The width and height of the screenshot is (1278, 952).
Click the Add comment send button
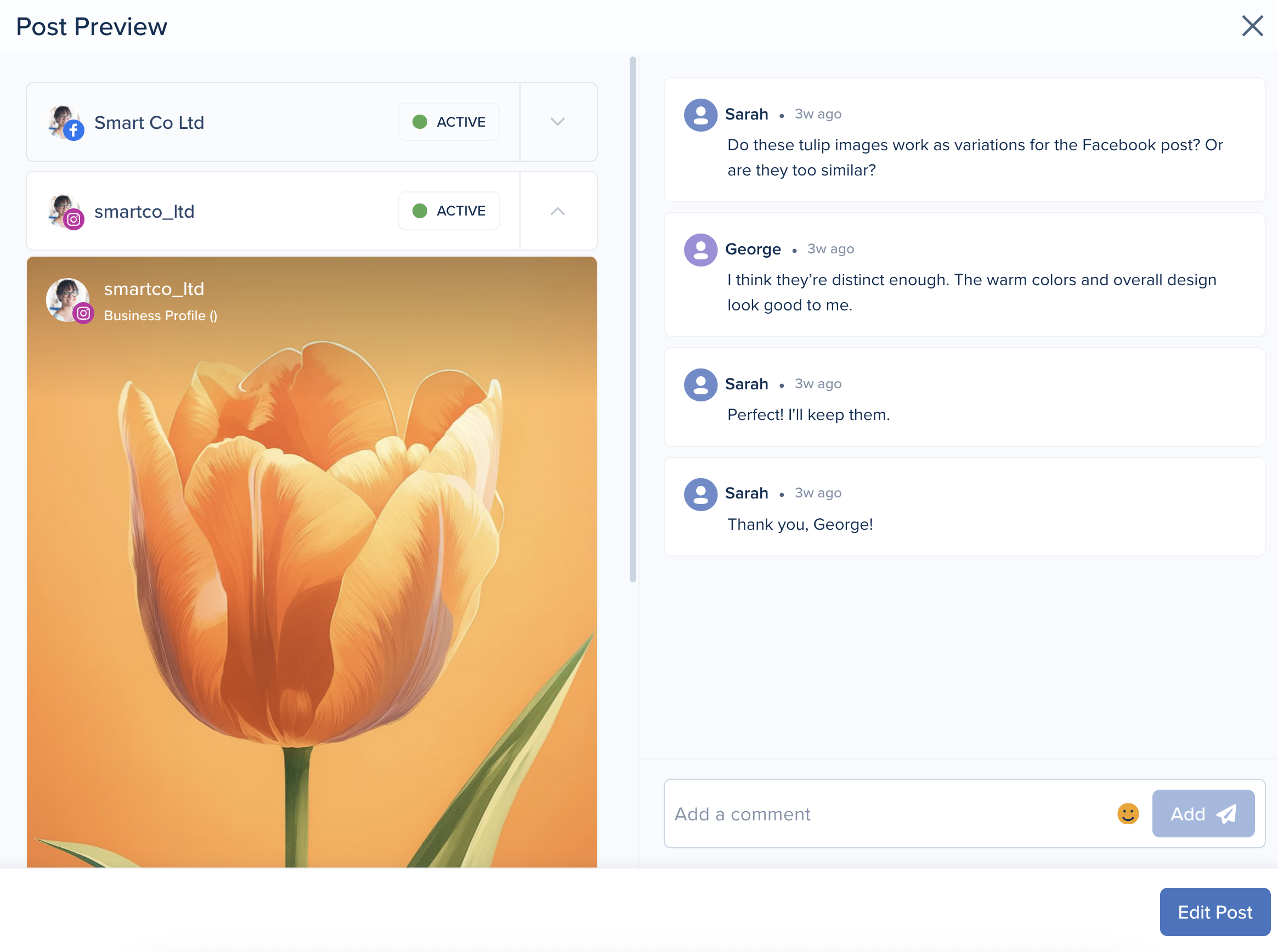(1202, 814)
